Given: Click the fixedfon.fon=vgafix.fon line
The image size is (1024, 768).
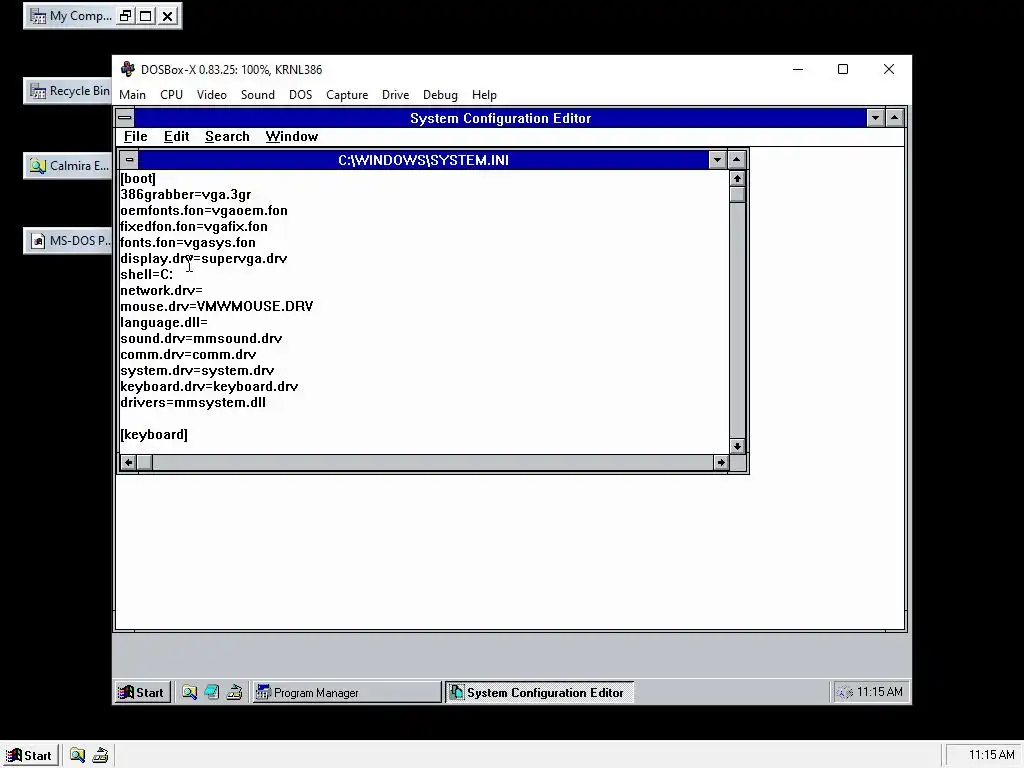Looking at the screenshot, I should pos(194,227).
